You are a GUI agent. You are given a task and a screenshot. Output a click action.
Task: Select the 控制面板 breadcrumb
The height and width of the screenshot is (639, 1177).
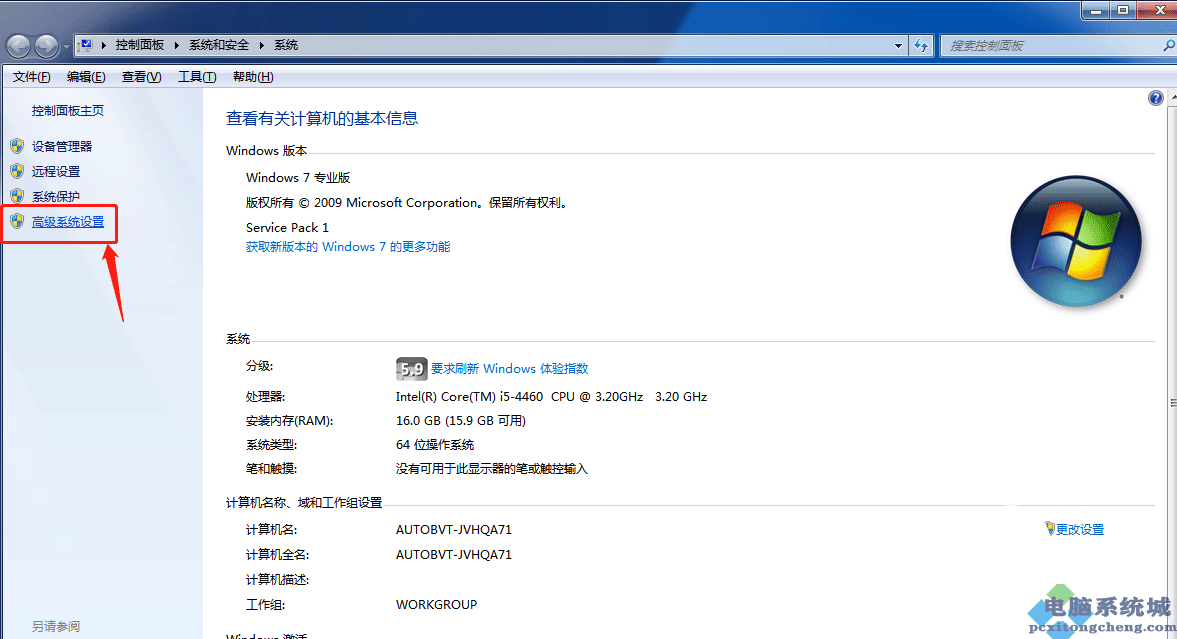click(x=140, y=45)
